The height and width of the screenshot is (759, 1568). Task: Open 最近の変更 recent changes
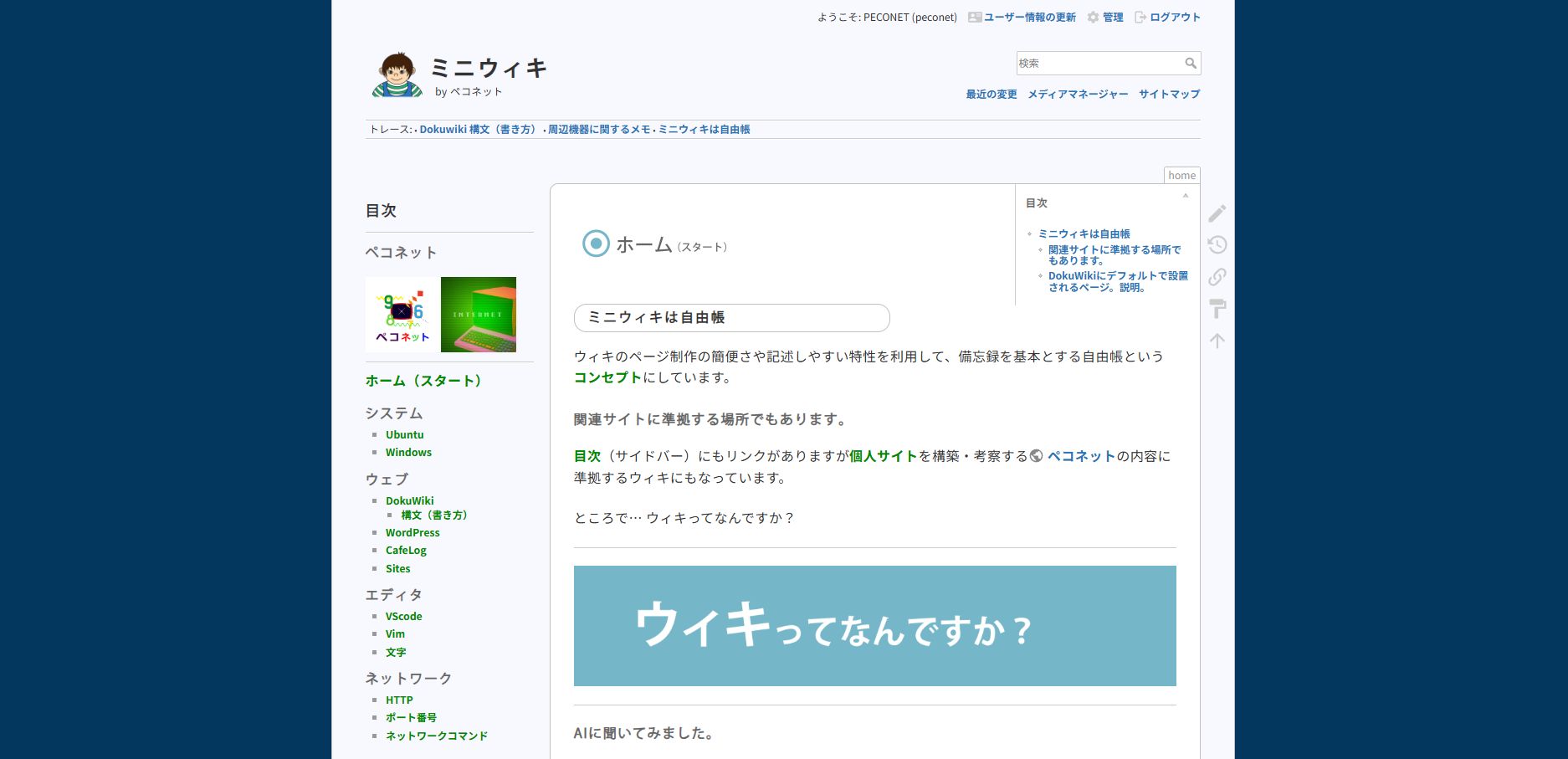tap(992, 95)
